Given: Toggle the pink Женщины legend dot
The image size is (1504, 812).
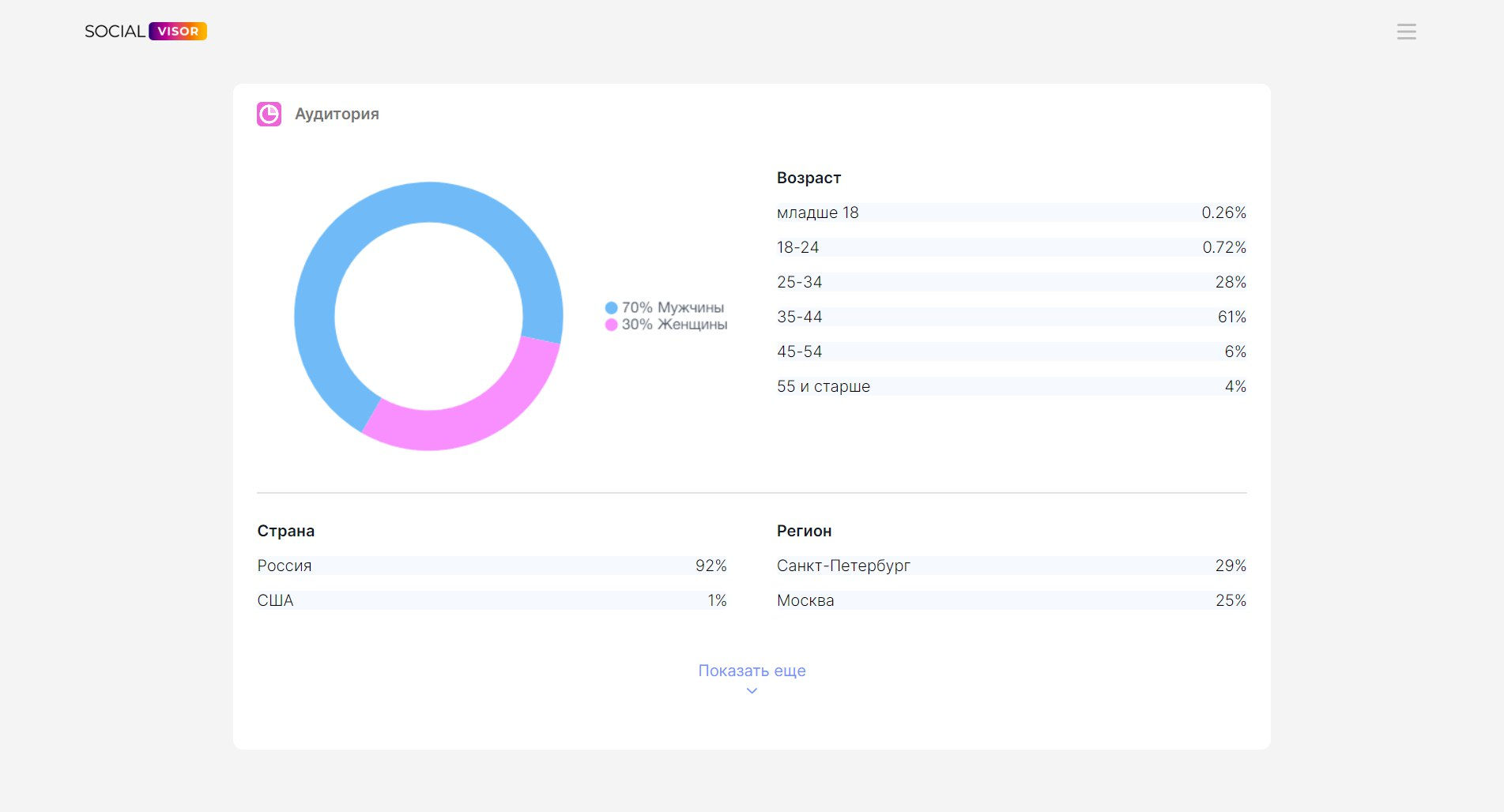Looking at the screenshot, I should coord(611,325).
